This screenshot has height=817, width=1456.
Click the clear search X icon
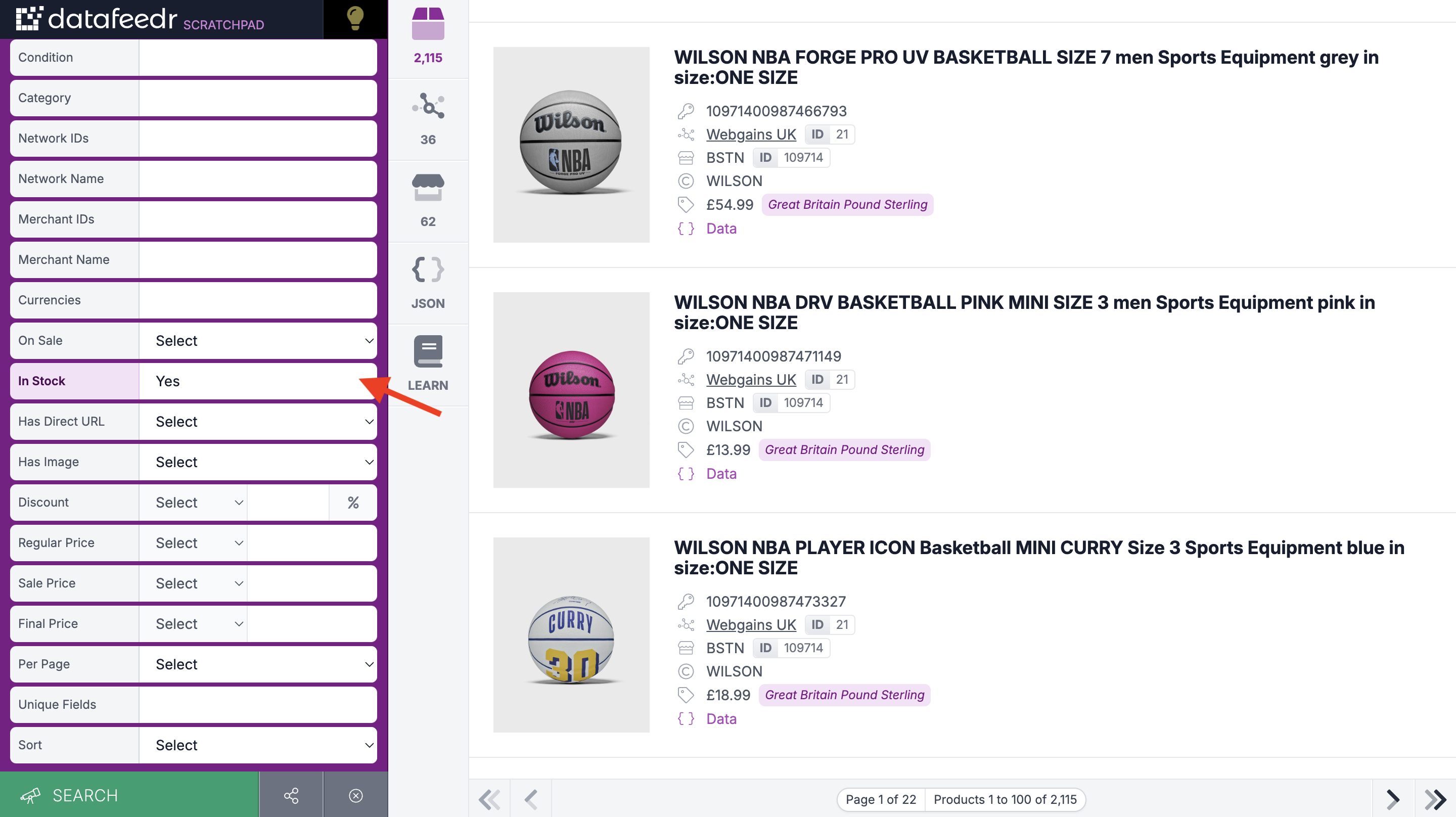355,796
